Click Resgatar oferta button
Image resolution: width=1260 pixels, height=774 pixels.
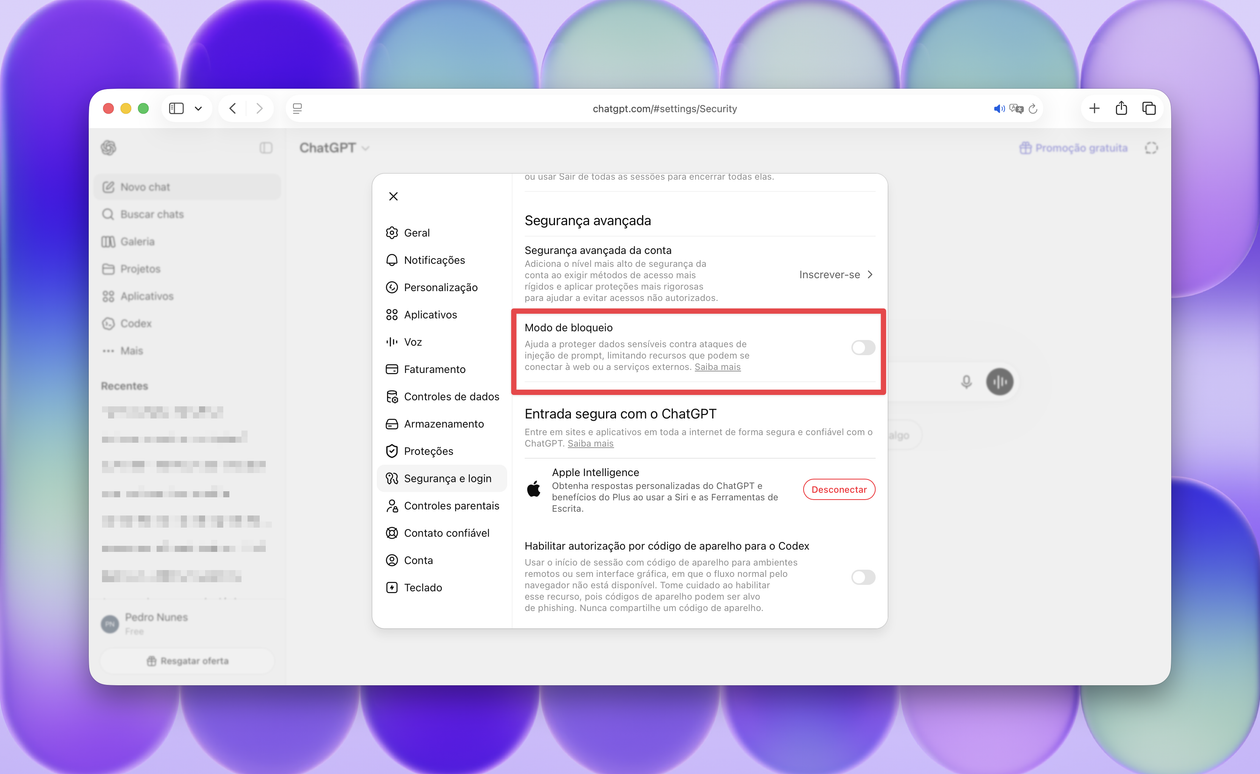pyautogui.click(x=187, y=661)
